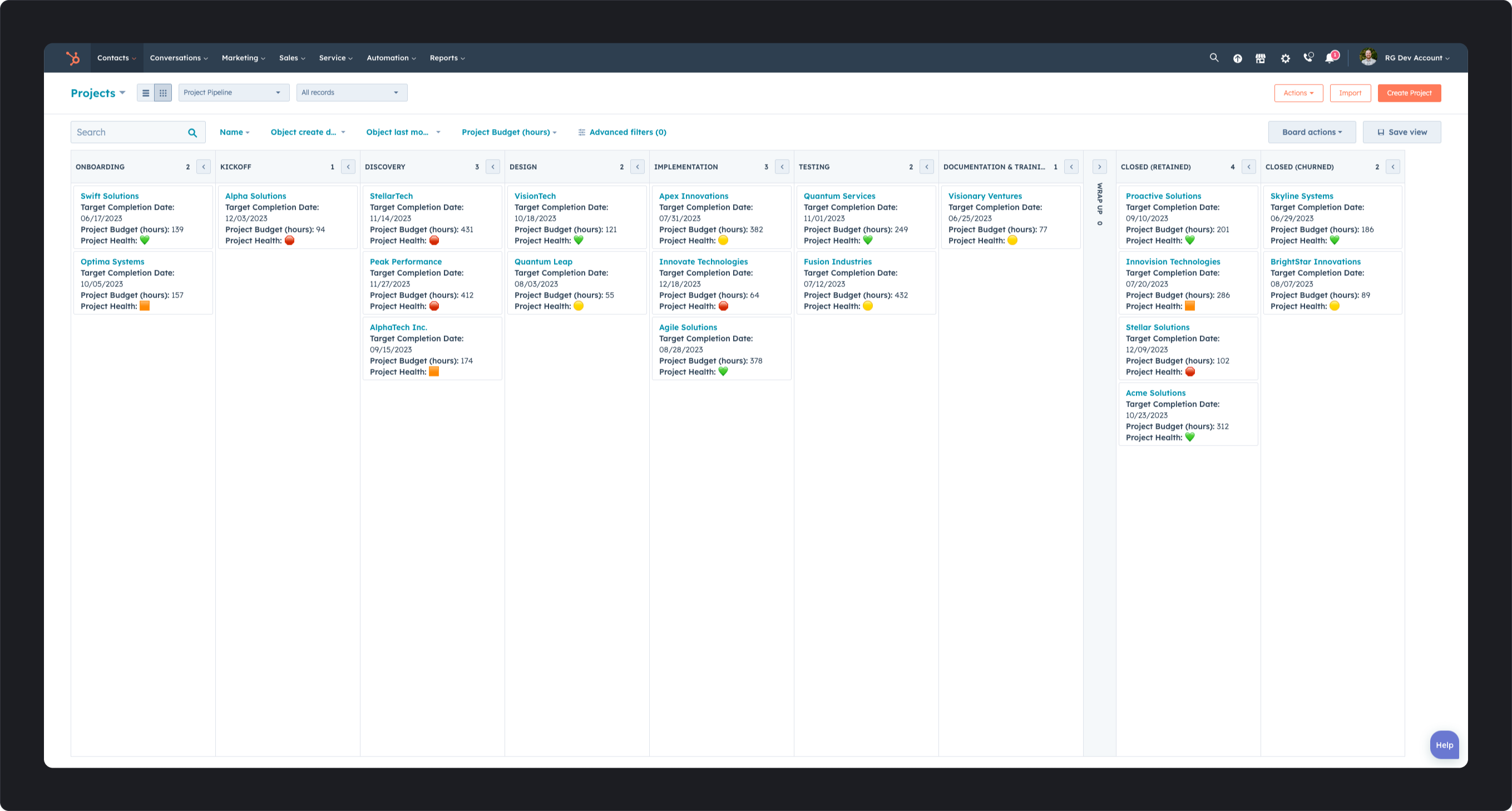Screen dimensions: 1512x811
Task: Open the Contacts menu
Action: (115, 57)
